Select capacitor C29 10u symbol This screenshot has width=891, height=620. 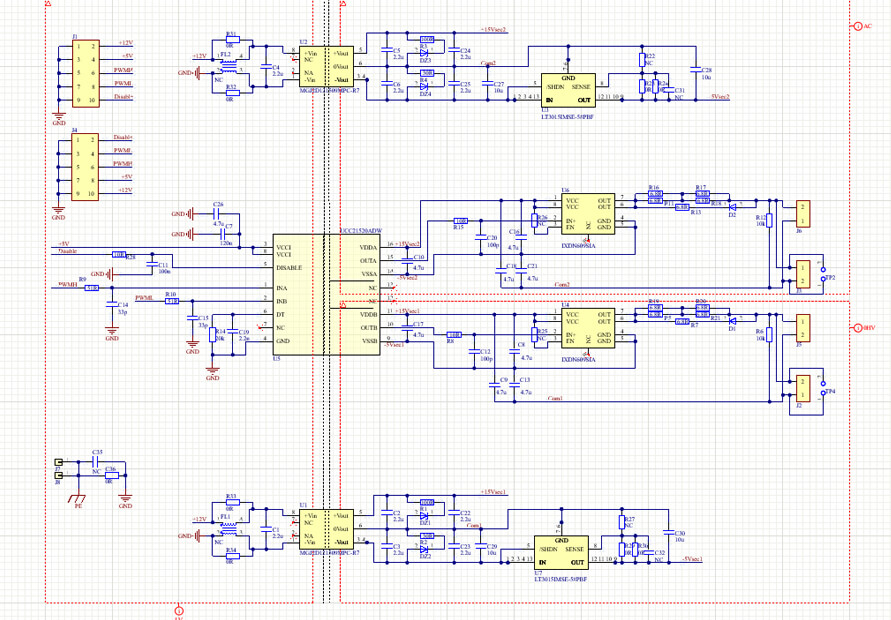[x=481, y=546]
